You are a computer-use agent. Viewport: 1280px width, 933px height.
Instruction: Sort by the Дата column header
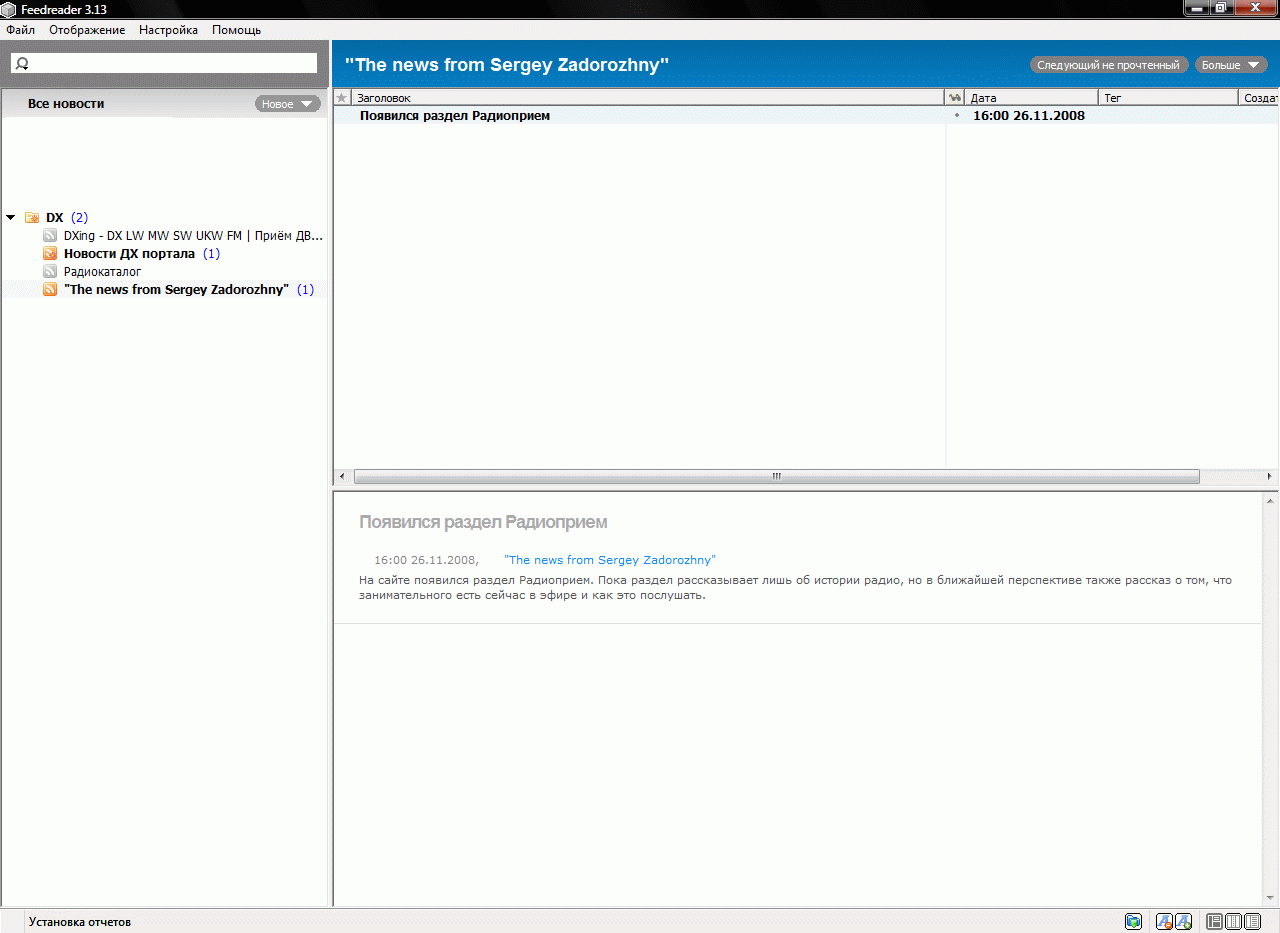pyautogui.click(x=1032, y=98)
